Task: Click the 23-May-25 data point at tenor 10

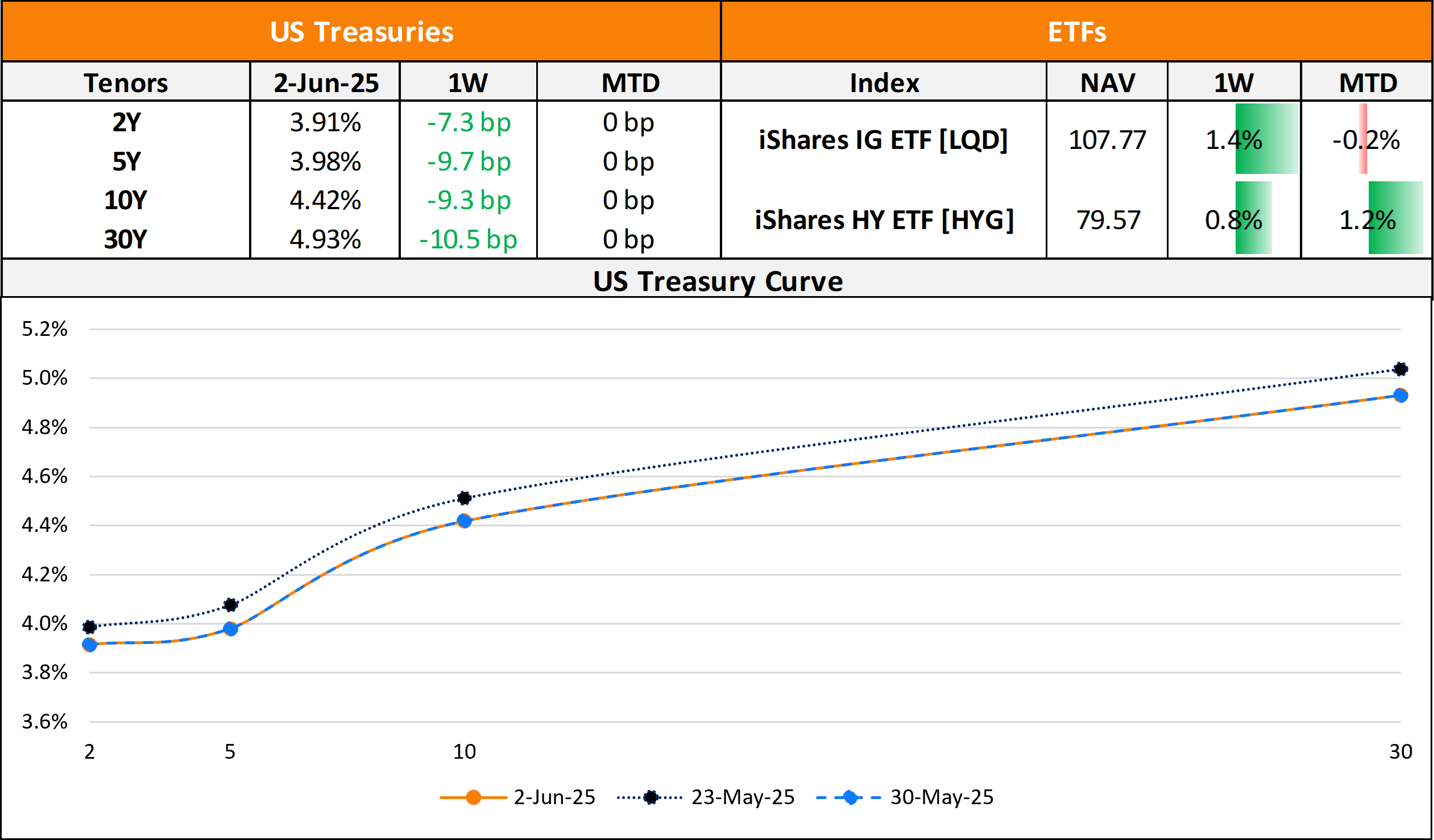Action: coord(464,498)
